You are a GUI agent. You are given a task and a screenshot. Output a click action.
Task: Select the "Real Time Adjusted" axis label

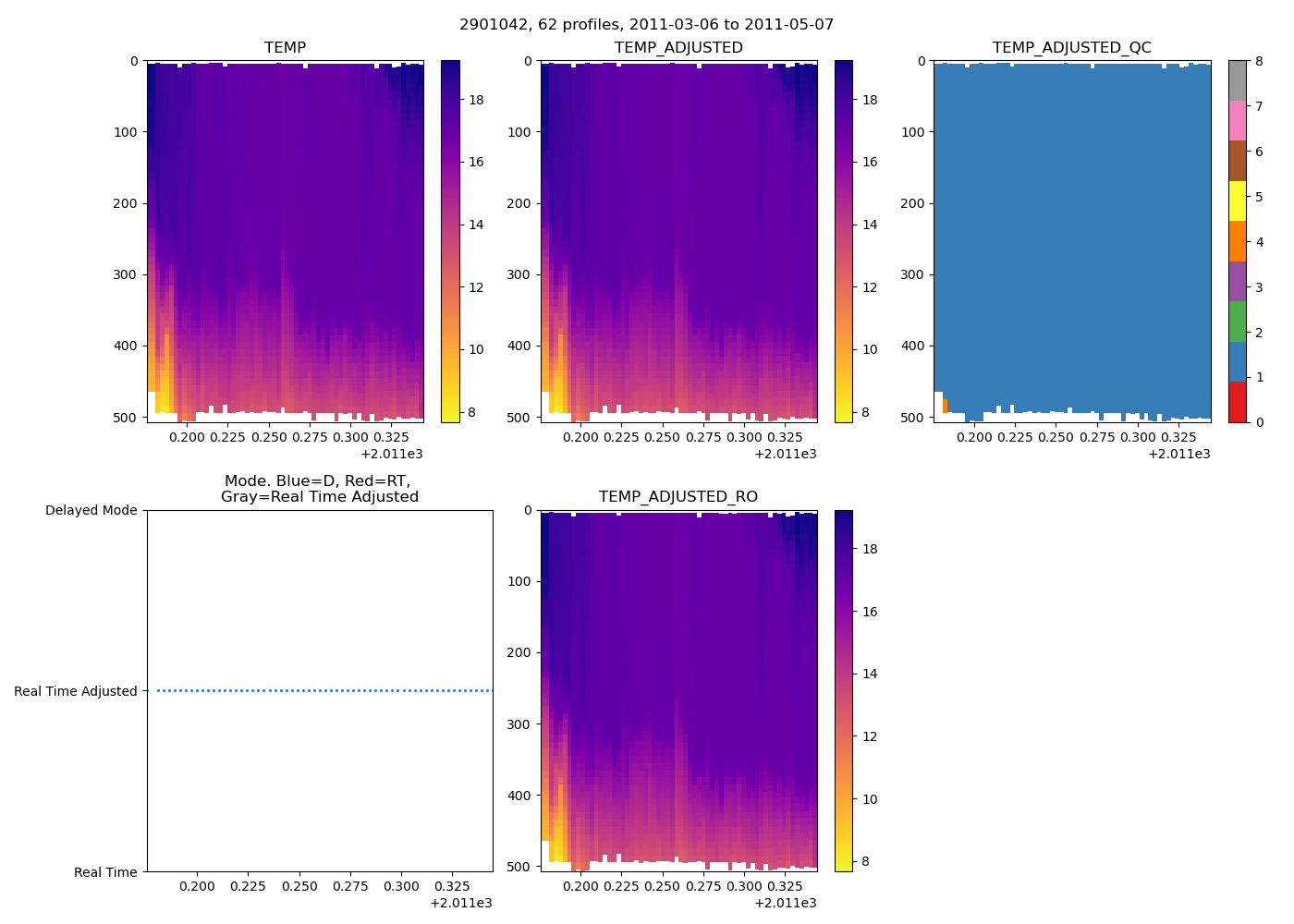click(x=75, y=691)
